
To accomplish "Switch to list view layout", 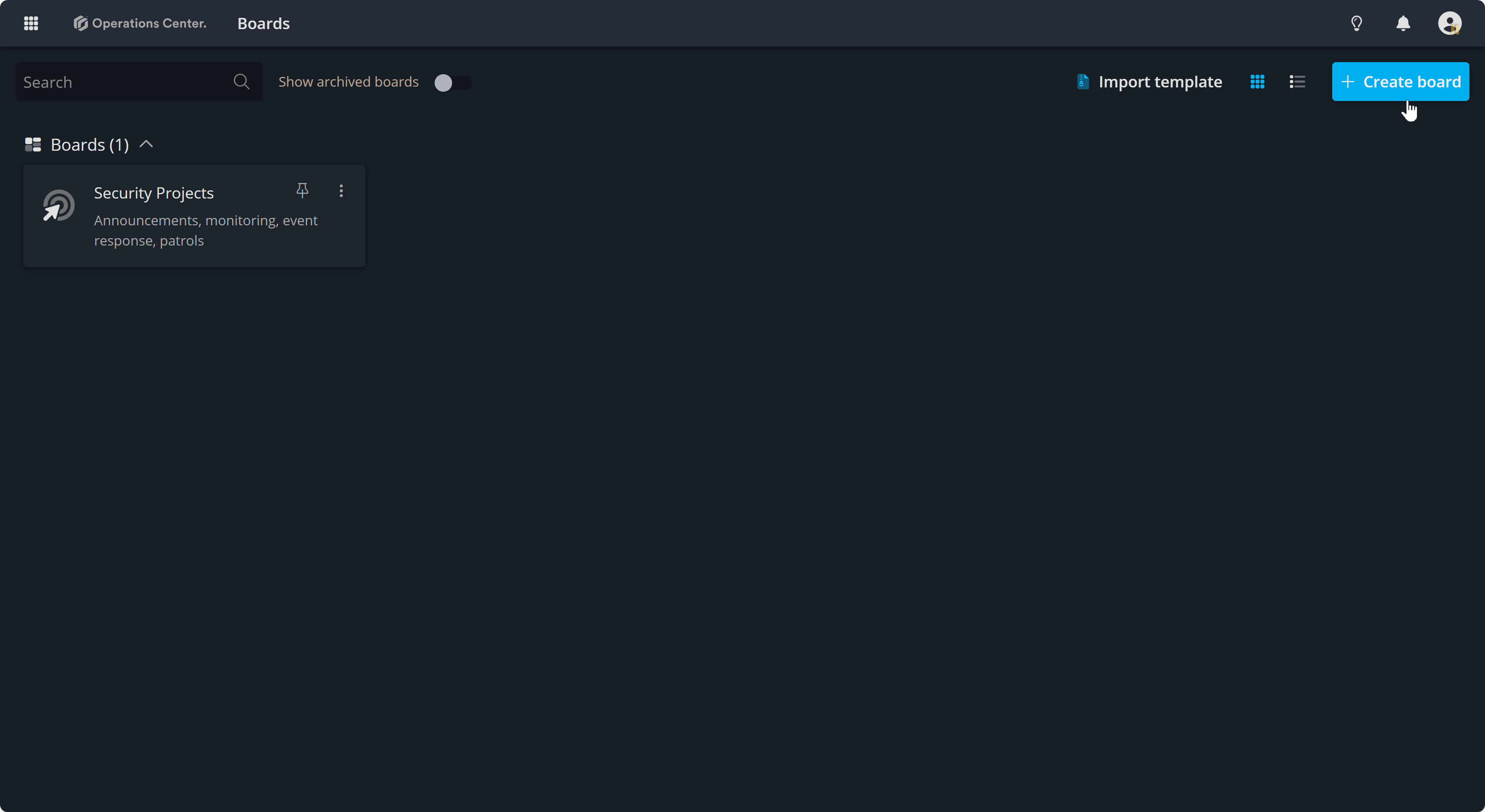I will coord(1297,82).
